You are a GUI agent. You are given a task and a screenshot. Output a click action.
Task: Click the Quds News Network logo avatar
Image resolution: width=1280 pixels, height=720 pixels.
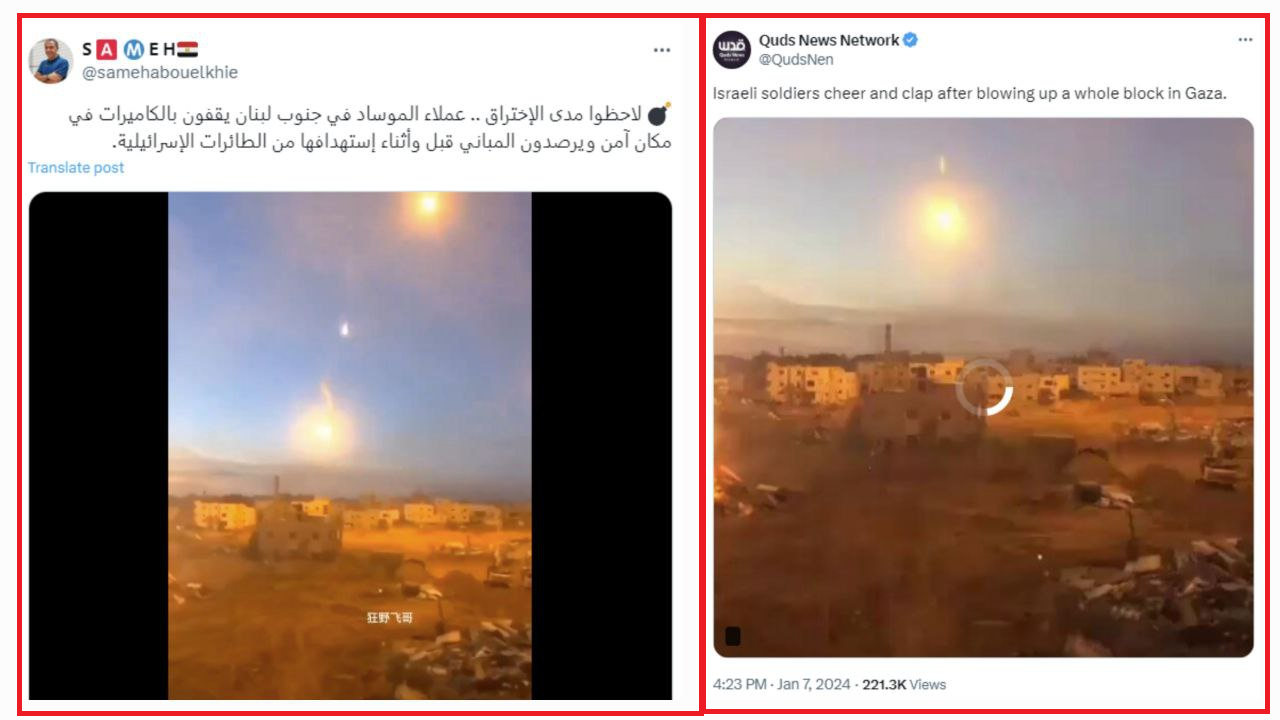pos(732,49)
